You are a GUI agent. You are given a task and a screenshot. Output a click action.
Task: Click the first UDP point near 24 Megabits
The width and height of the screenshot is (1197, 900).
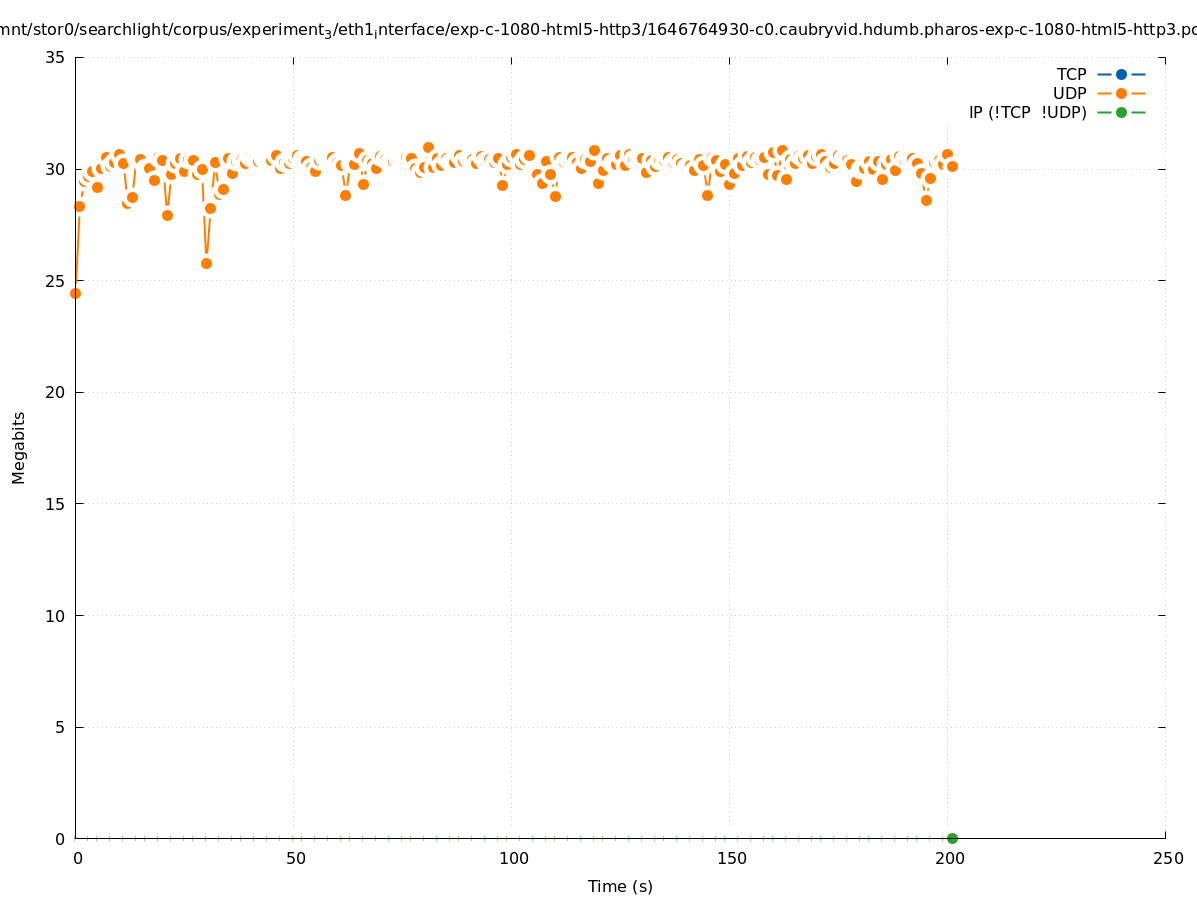[75, 293]
